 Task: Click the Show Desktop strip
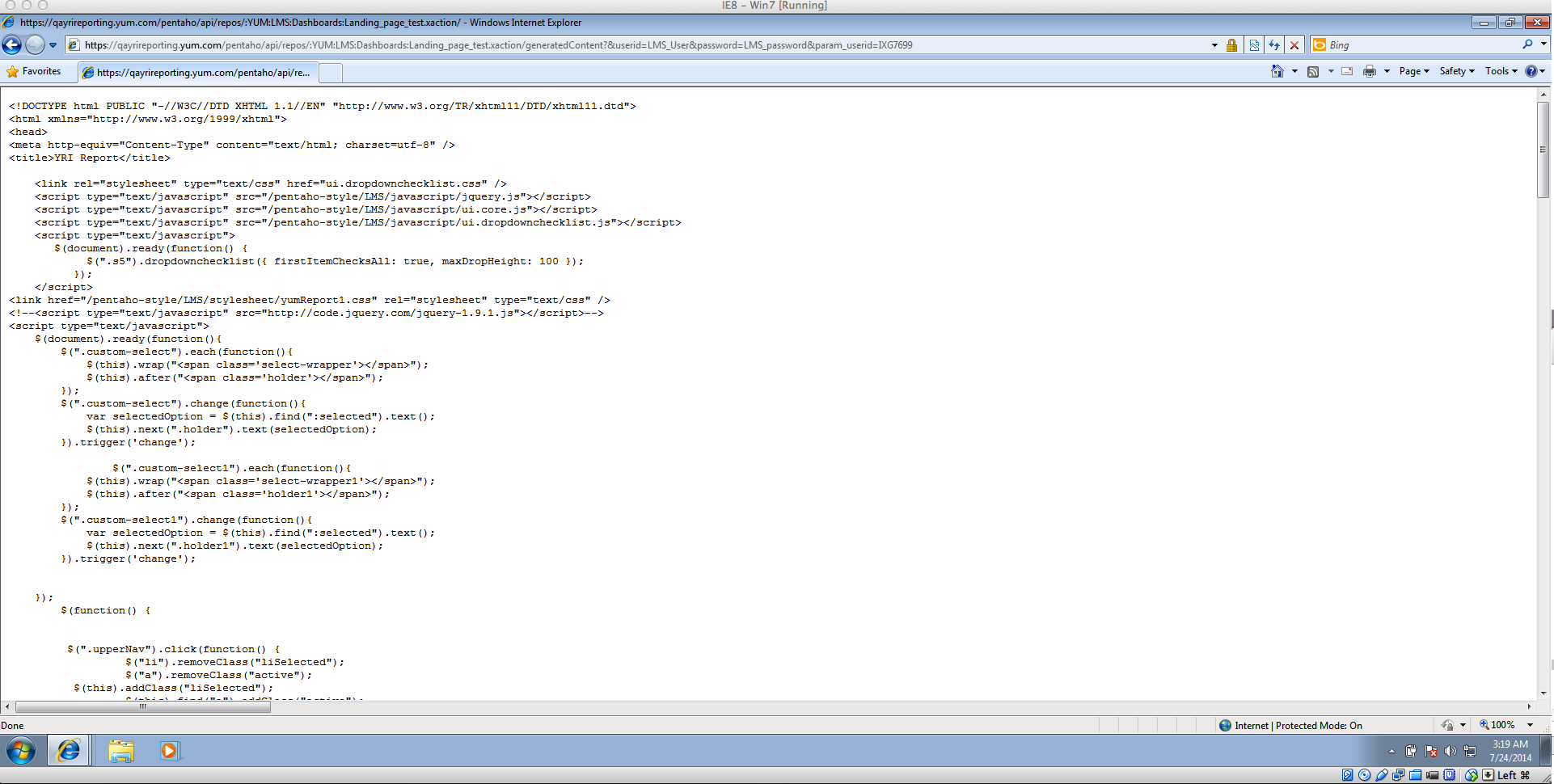(1545, 751)
